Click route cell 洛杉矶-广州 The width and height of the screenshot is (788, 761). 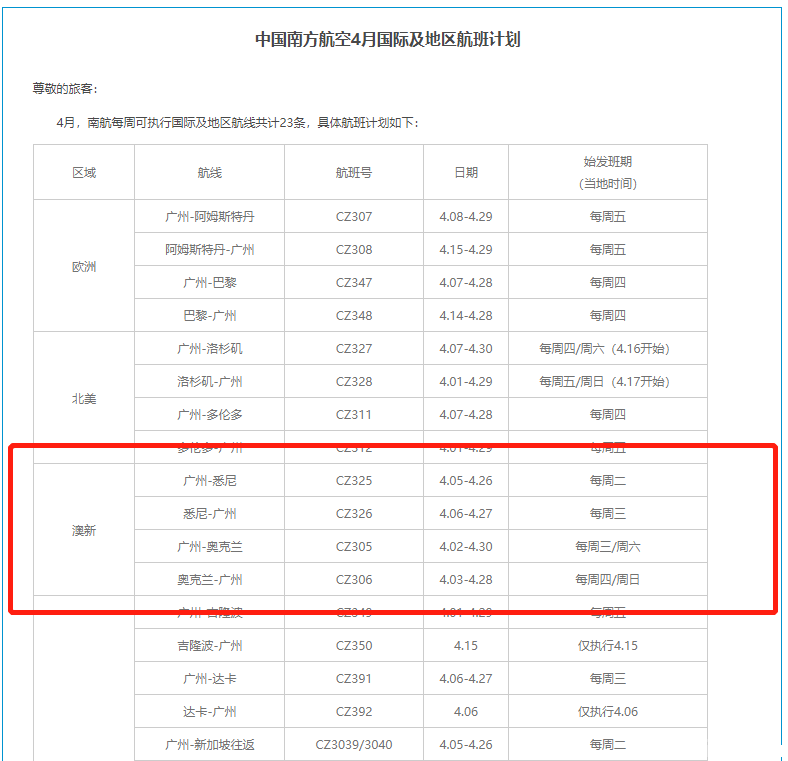pos(210,382)
